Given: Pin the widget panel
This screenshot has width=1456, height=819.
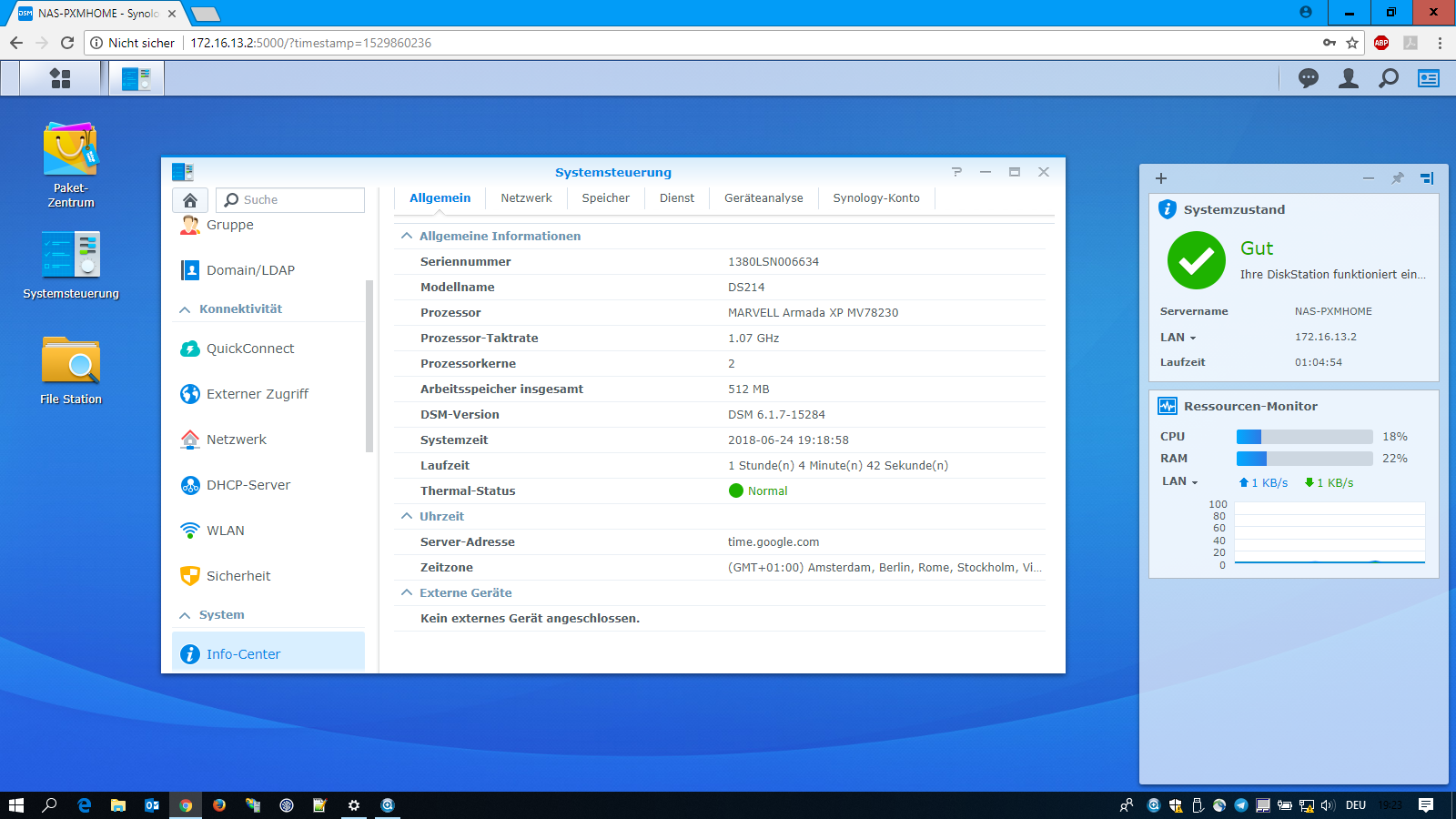Looking at the screenshot, I should coord(1398,178).
